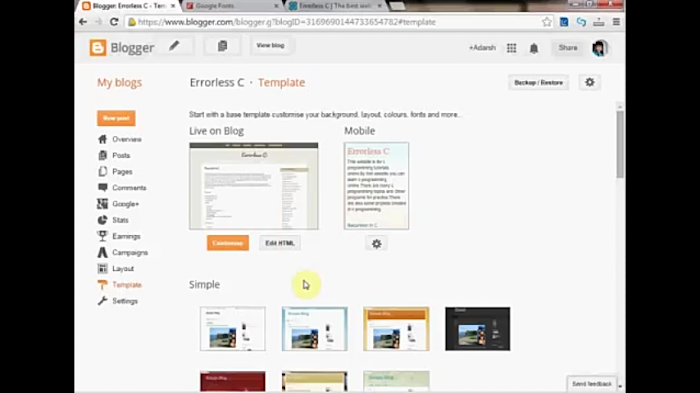Viewport: 700px width, 393px height.
Task: Click the browser forward arrow
Action: (x=98, y=22)
